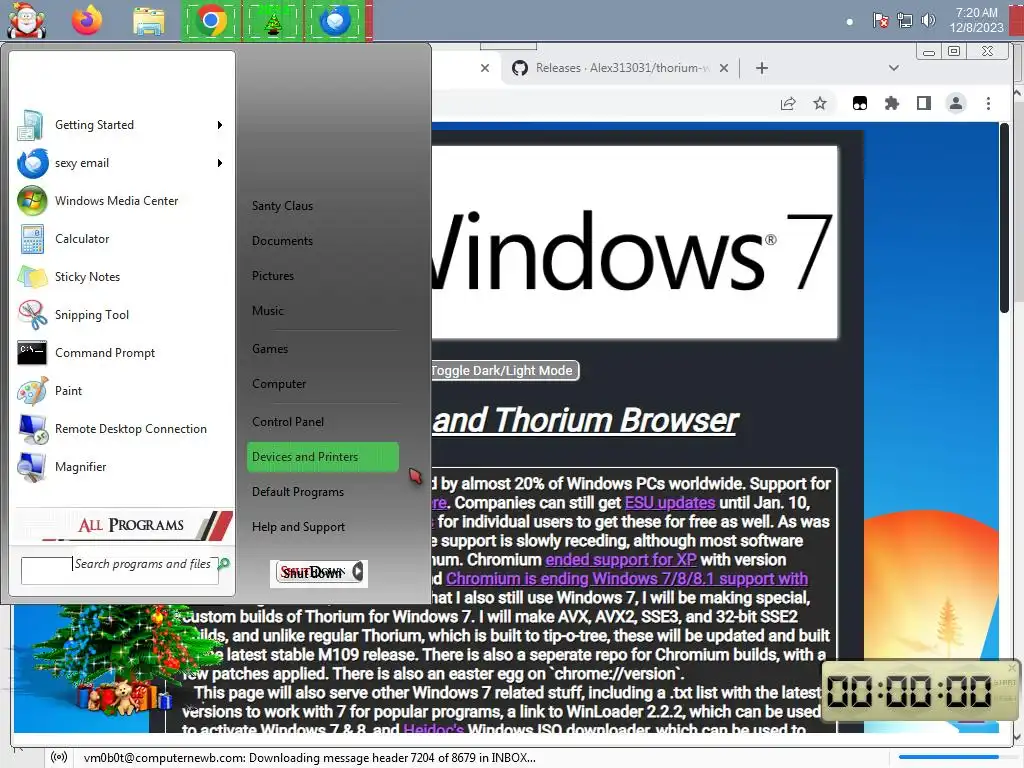
Task: Open the Christmas tree taskbar app
Action: (x=273, y=21)
